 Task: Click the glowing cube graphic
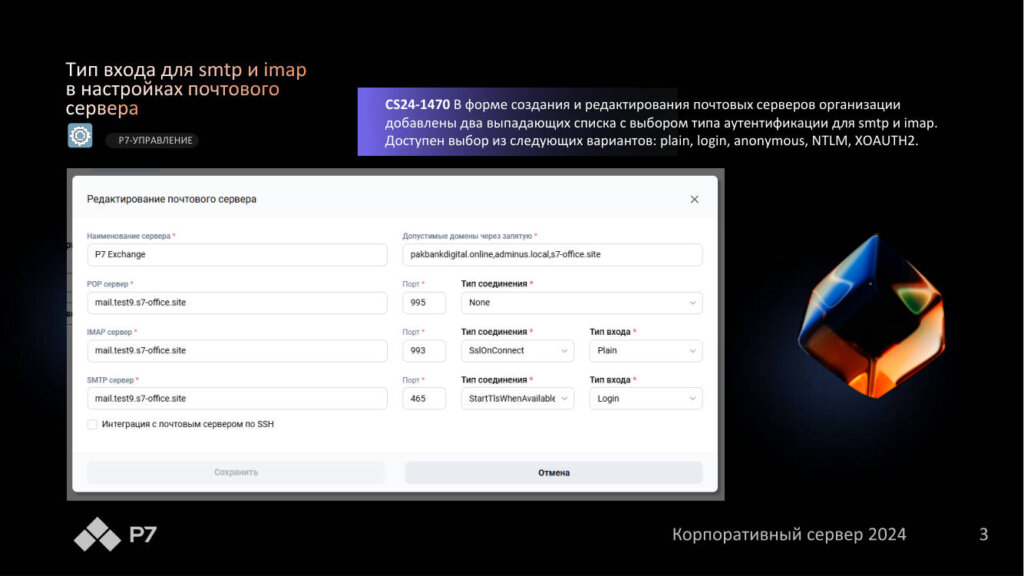tap(870, 315)
